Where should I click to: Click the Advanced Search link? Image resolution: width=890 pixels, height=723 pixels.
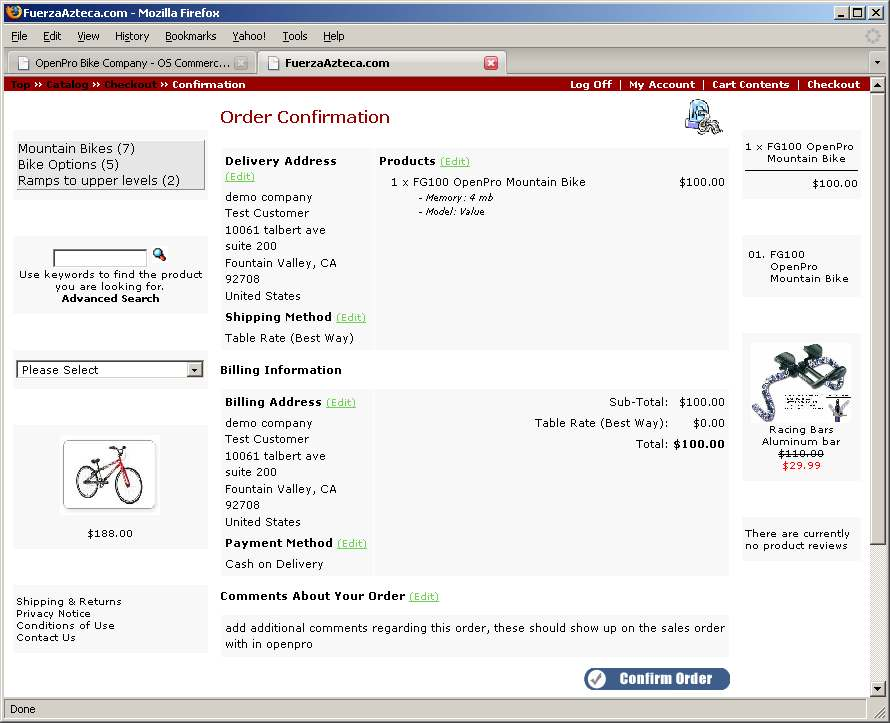110,299
